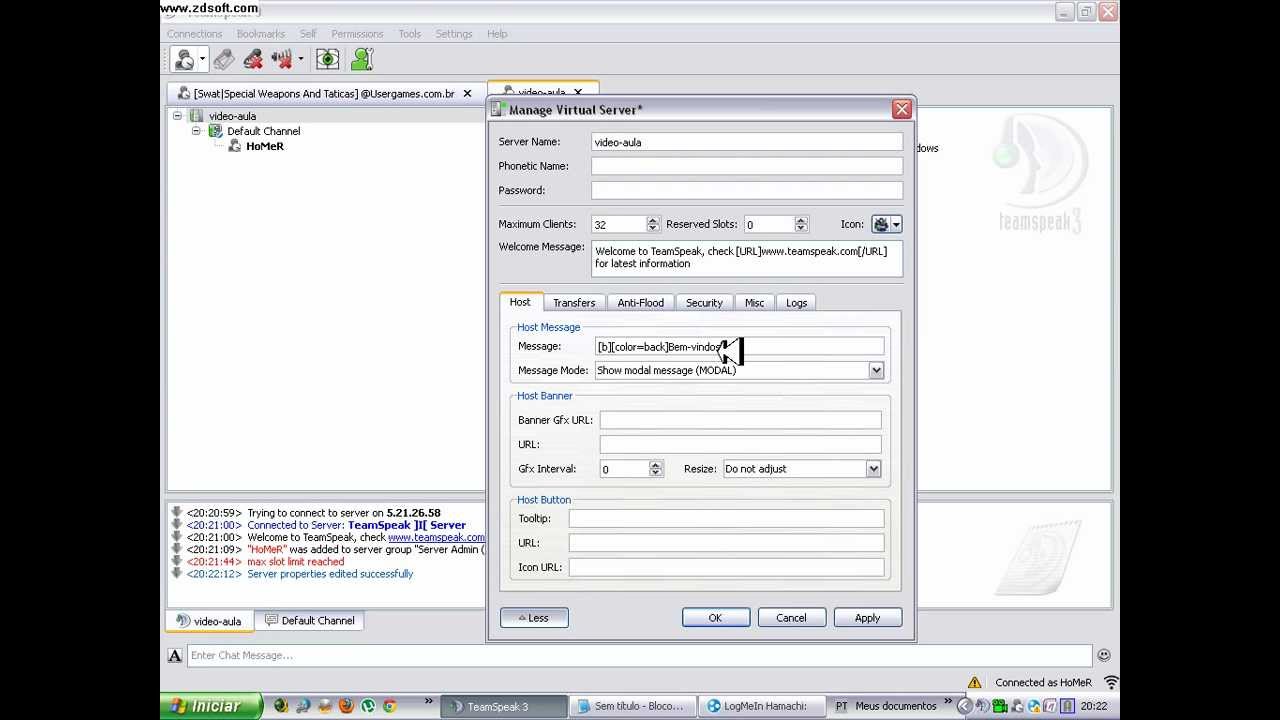
Task: Close the video-aula server tab
Action: point(577,93)
